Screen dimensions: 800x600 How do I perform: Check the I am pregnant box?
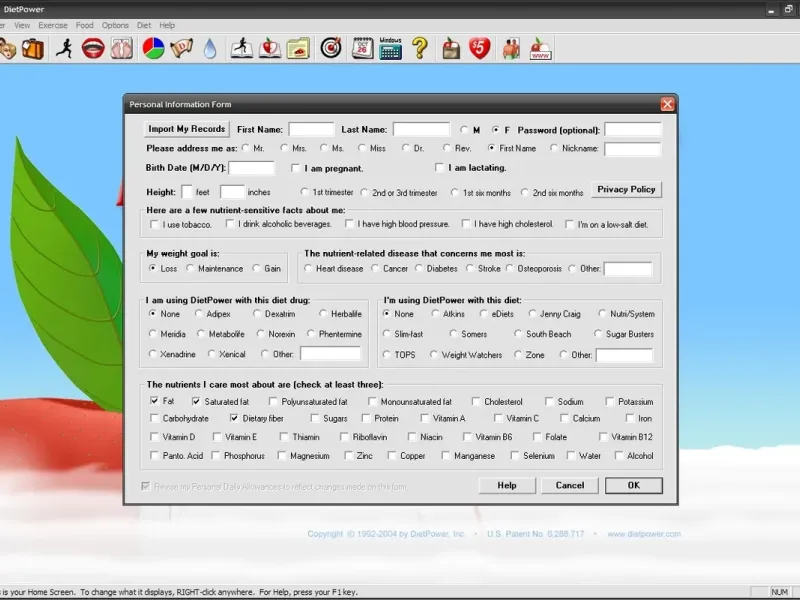point(295,168)
